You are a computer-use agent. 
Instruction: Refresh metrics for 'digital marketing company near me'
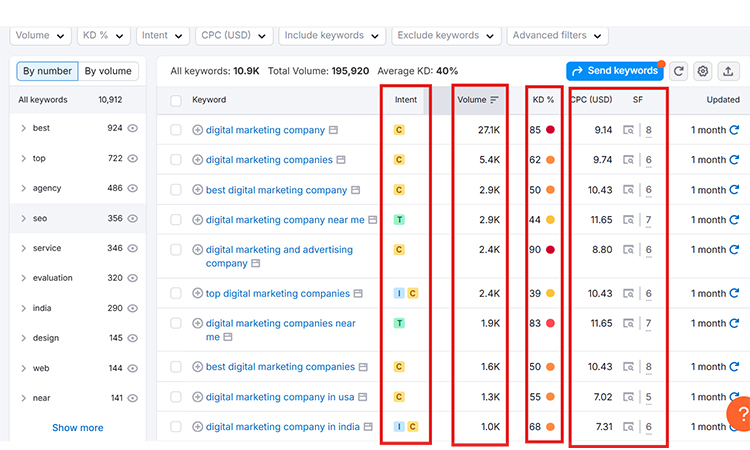tap(734, 220)
